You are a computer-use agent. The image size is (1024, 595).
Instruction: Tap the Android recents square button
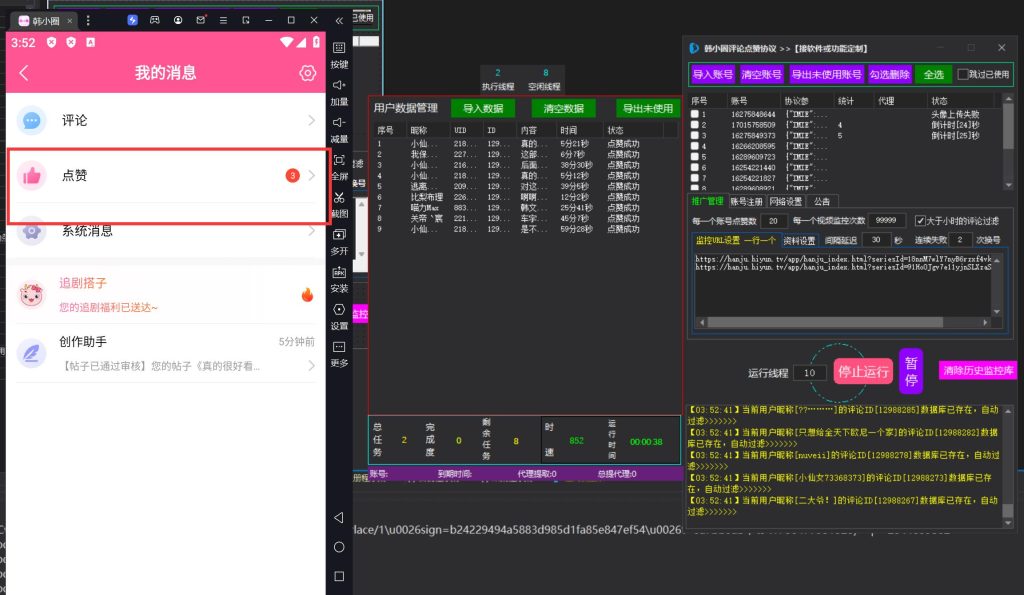coord(338,576)
